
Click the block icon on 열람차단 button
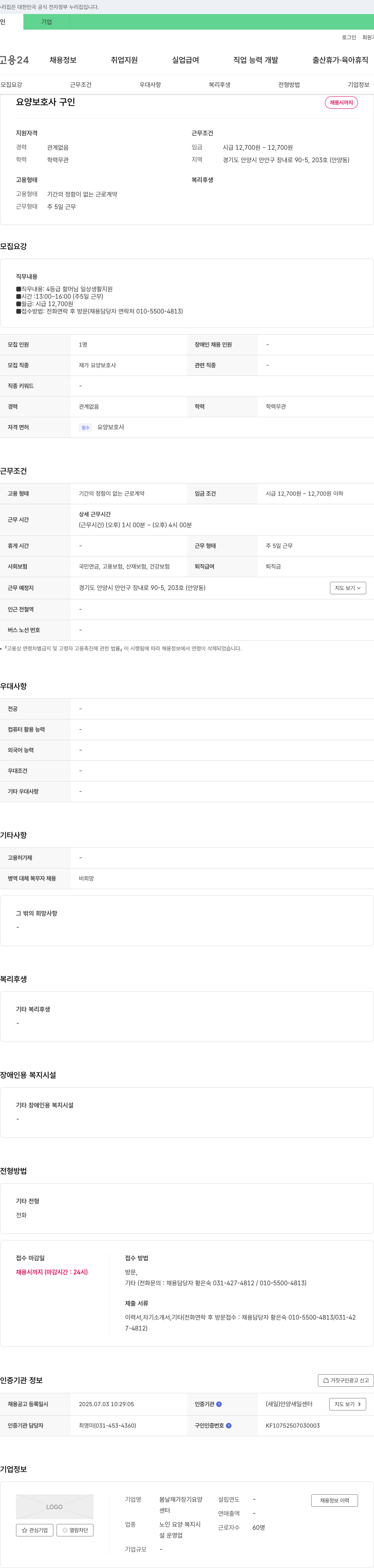tap(65, 1530)
